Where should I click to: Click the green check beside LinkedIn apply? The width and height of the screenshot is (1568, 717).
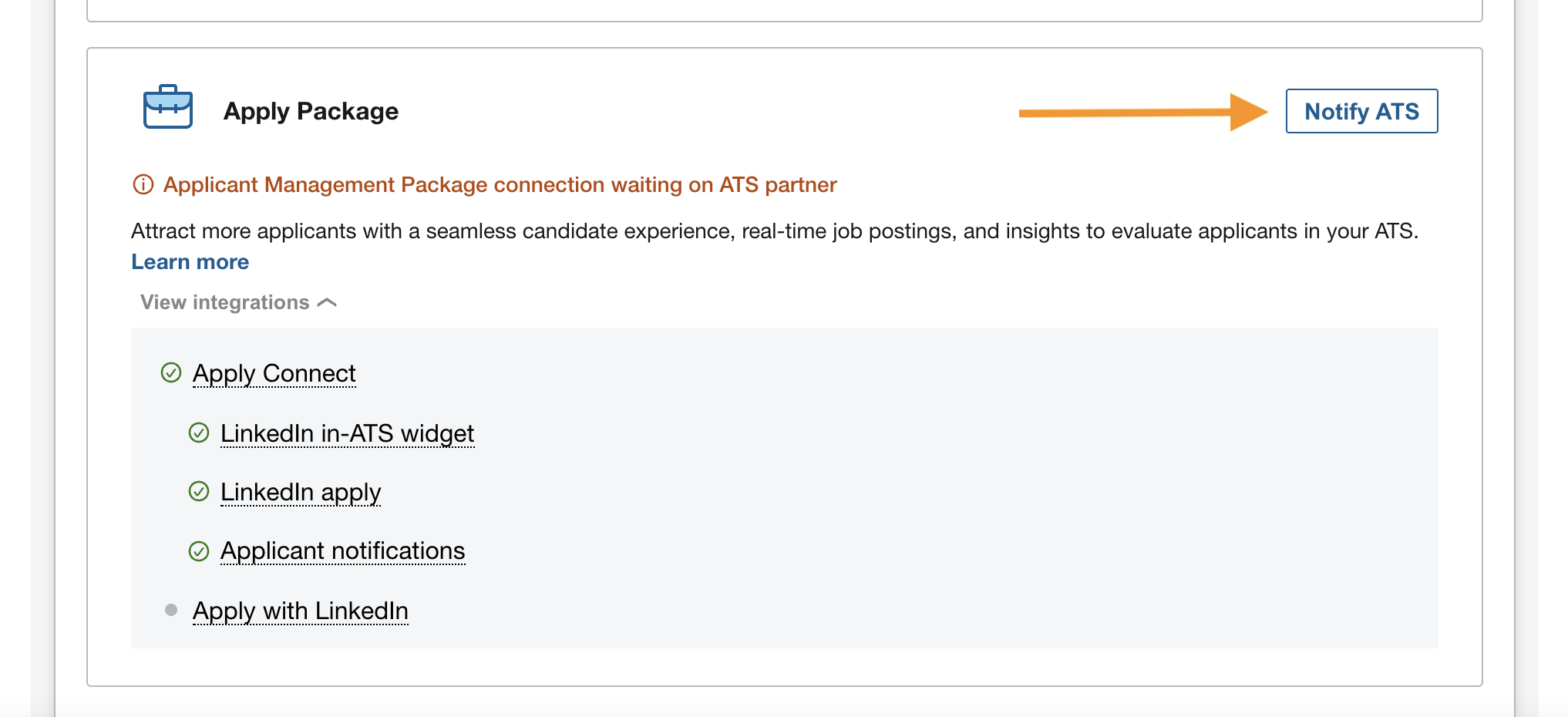[199, 492]
